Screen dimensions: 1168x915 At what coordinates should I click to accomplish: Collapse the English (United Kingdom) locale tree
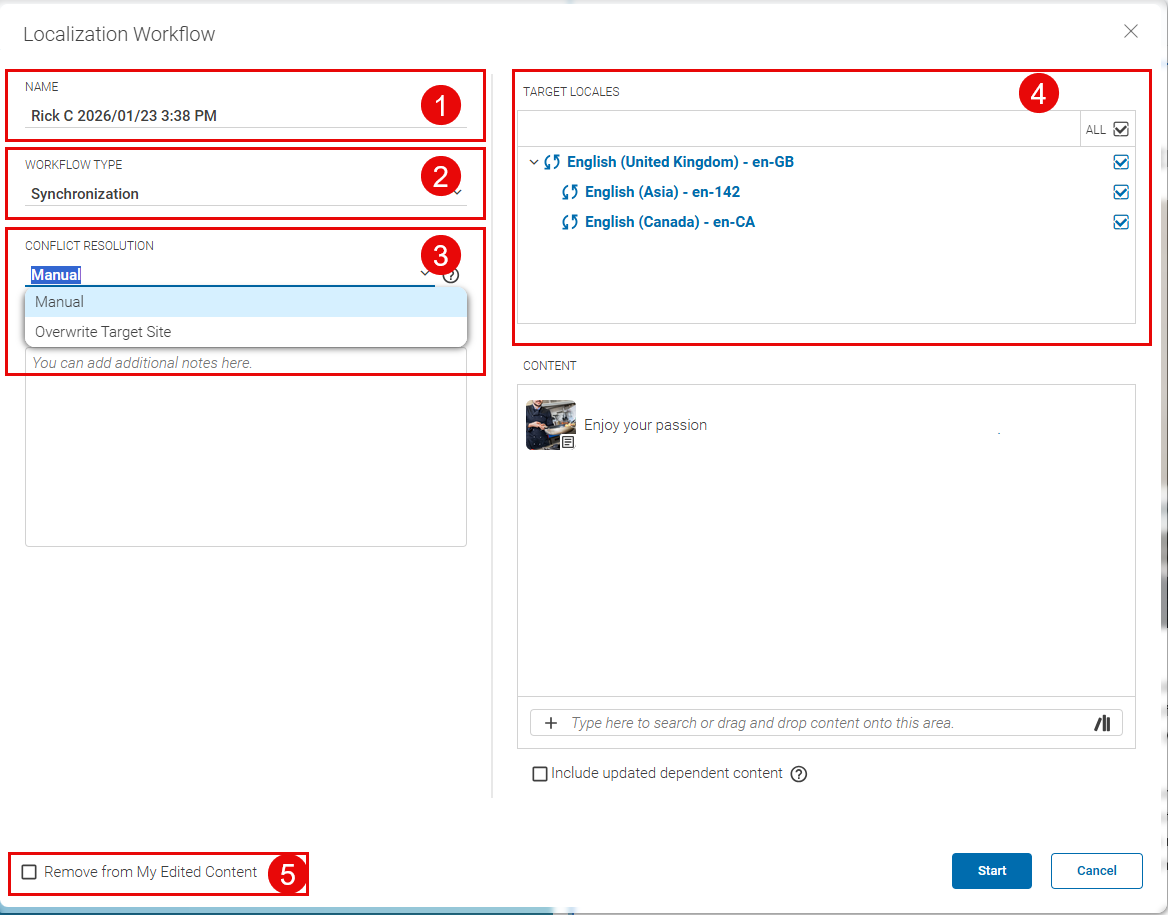[533, 161]
